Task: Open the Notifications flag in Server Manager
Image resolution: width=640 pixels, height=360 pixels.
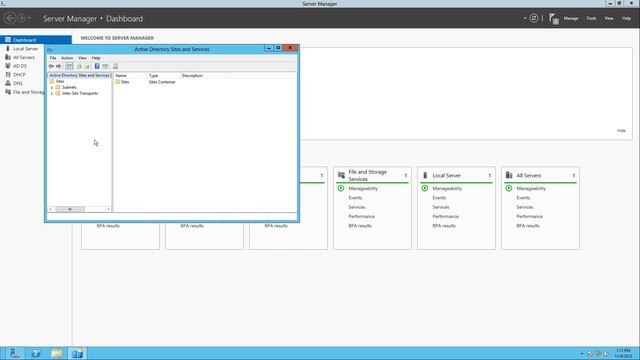Action: (x=553, y=18)
